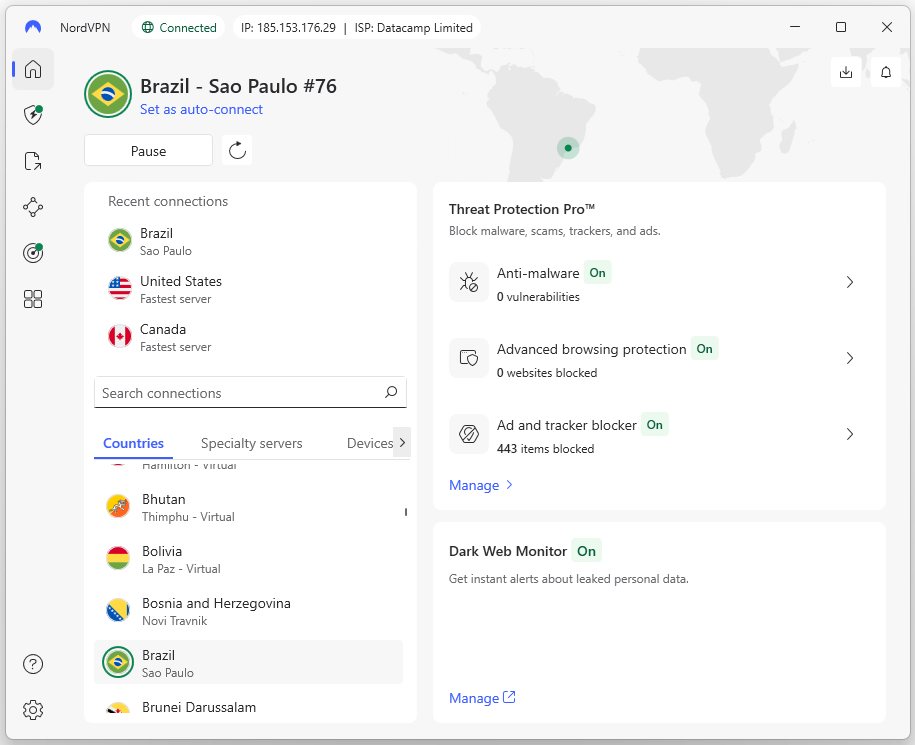Click the download icon at top right
This screenshot has width=915, height=745.
click(846, 72)
